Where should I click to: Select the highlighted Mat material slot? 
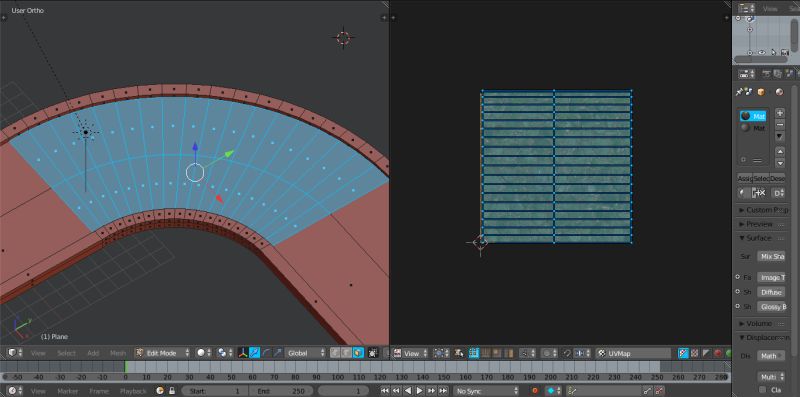coord(754,116)
